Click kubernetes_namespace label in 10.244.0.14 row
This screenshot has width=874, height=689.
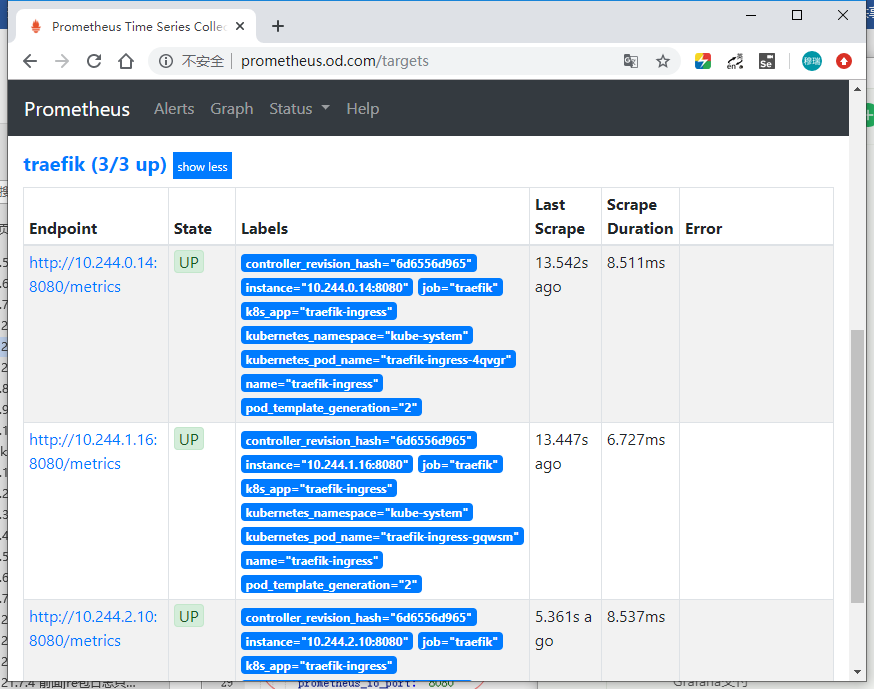[357, 336]
